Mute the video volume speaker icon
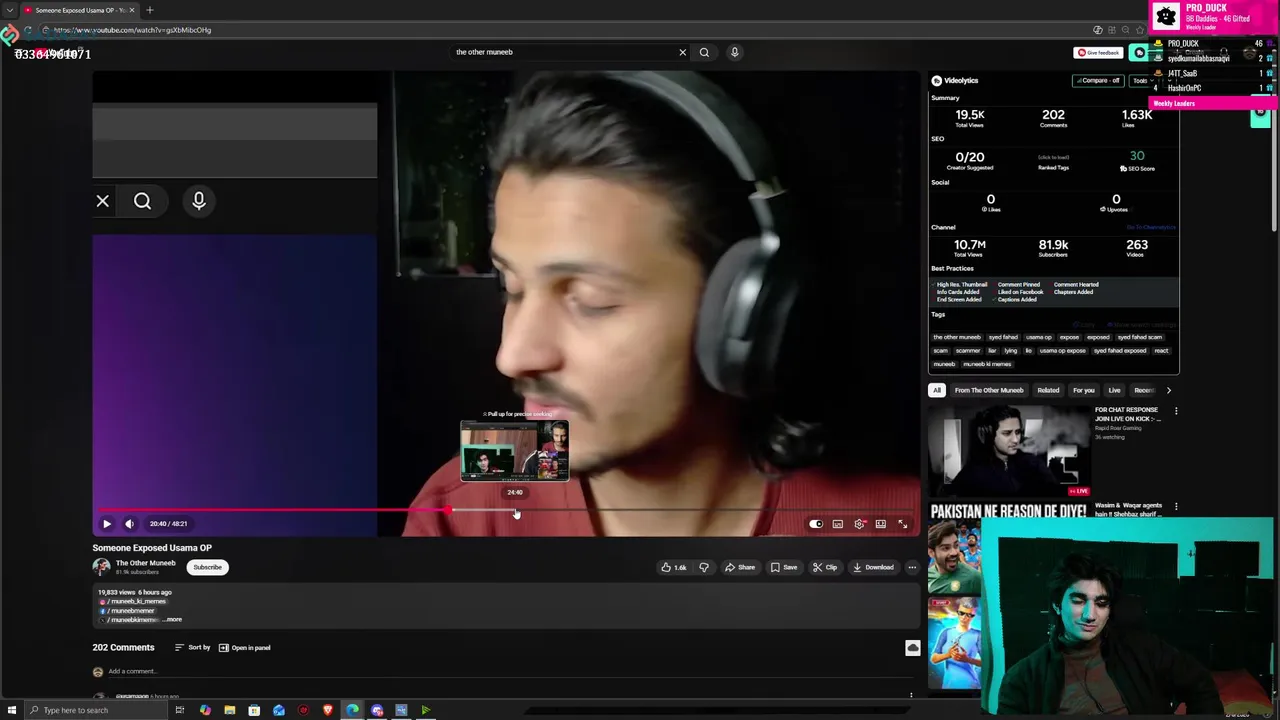1280x720 pixels. pos(129,524)
